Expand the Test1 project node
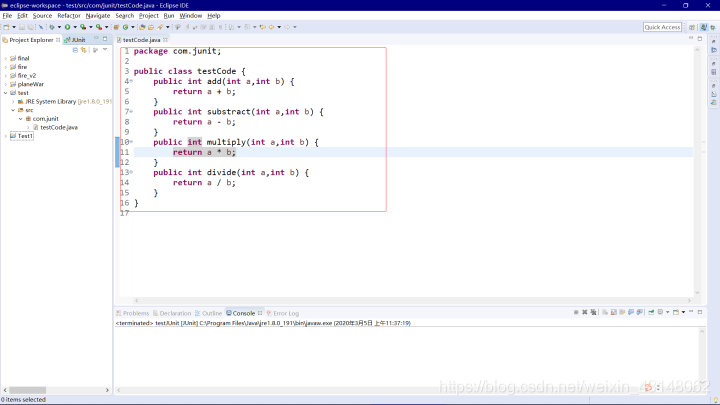Viewport: 720px width, 405px height. (6, 136)
